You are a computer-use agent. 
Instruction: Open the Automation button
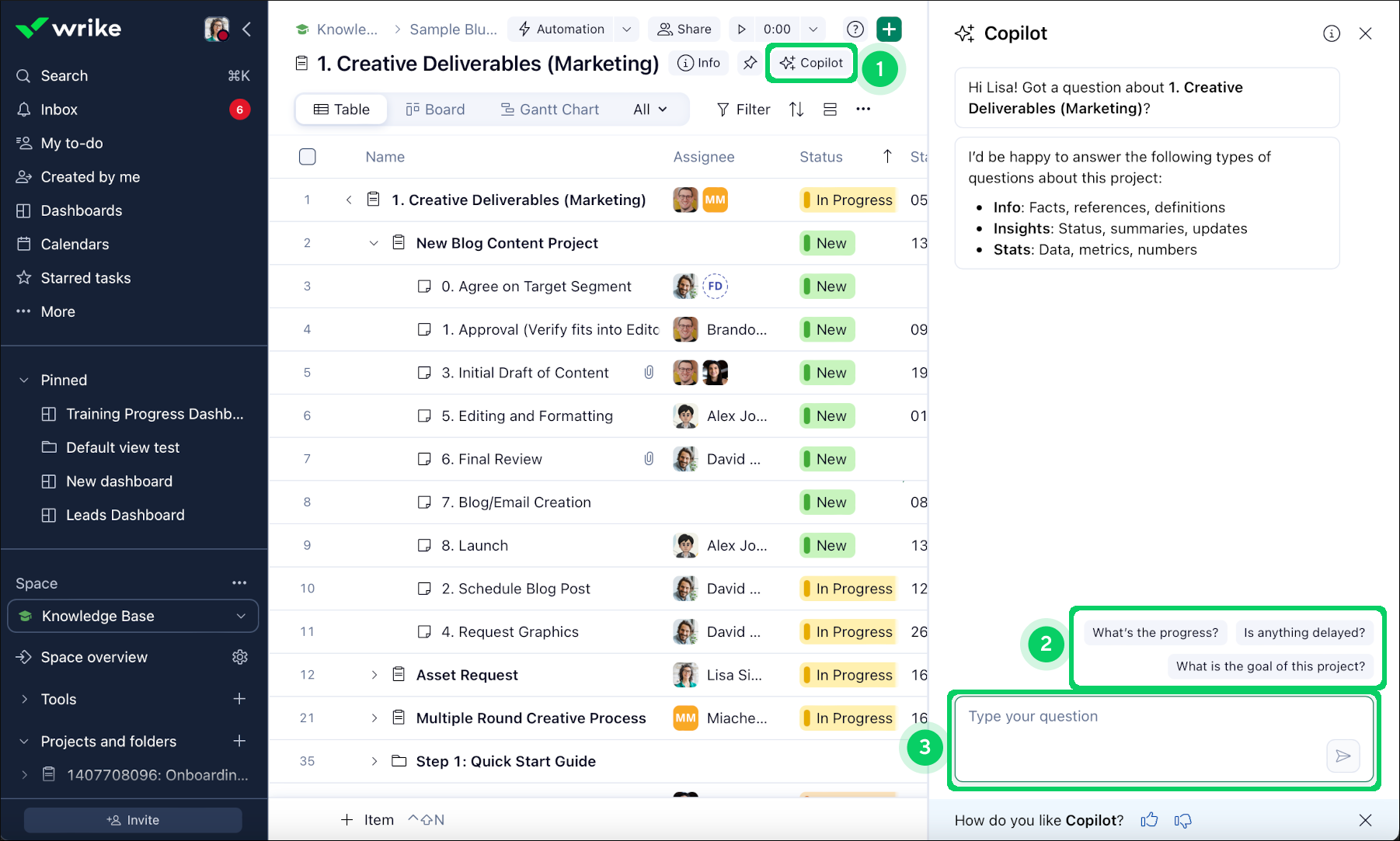tap(561, 29)
